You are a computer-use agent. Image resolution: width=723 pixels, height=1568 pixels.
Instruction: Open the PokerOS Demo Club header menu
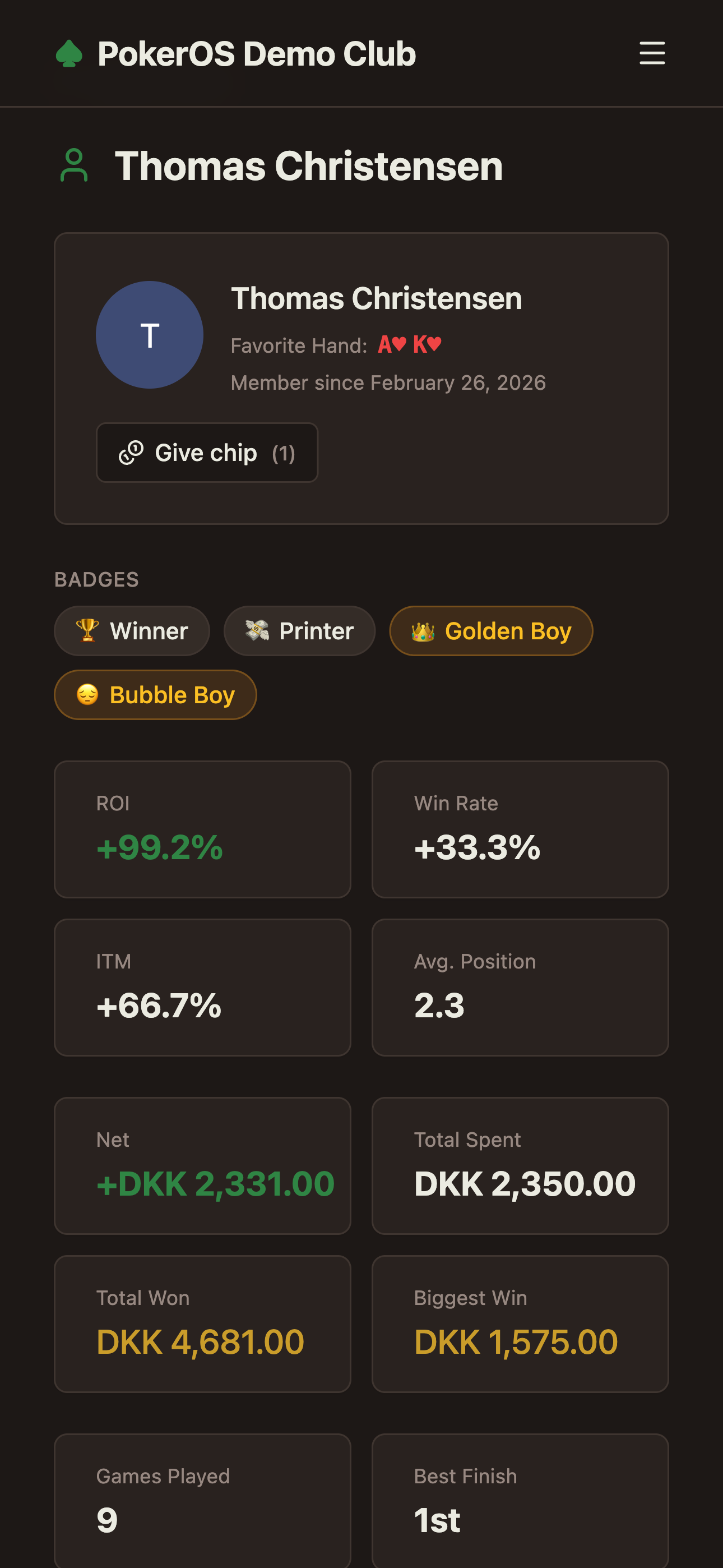256,54
